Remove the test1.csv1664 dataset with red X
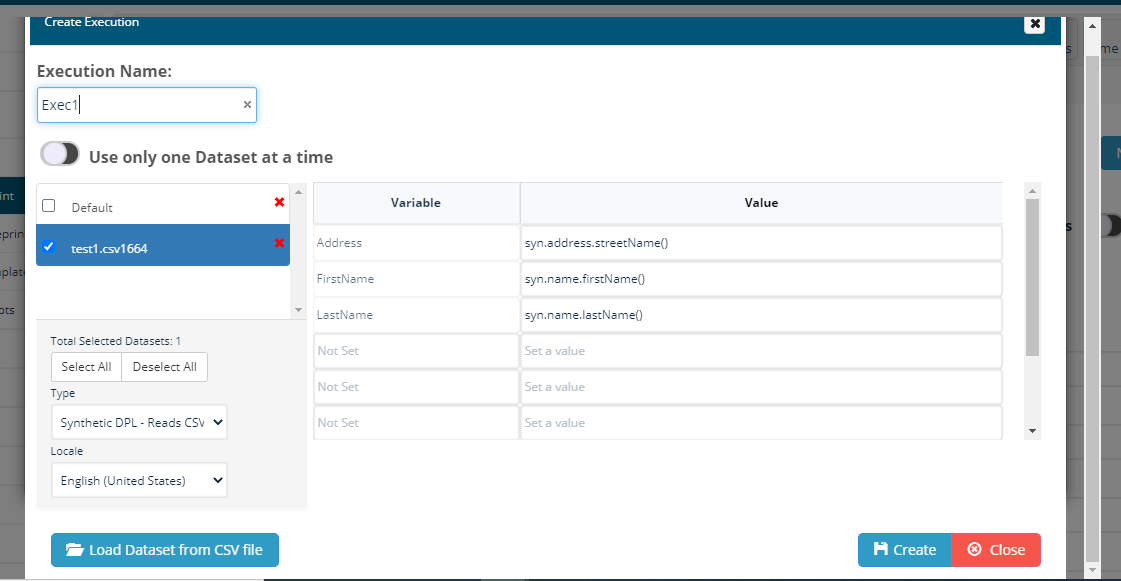This screenshot has height=581, width=1121. pyautogui.click(x=279, y=243)
